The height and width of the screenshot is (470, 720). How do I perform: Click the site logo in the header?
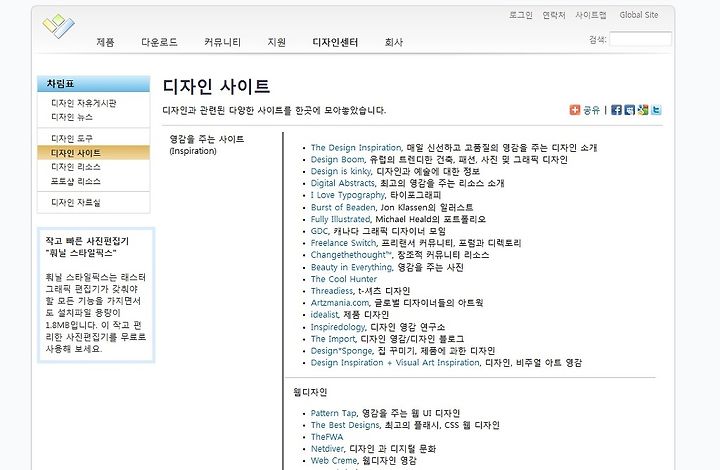[x=58, y=26]
